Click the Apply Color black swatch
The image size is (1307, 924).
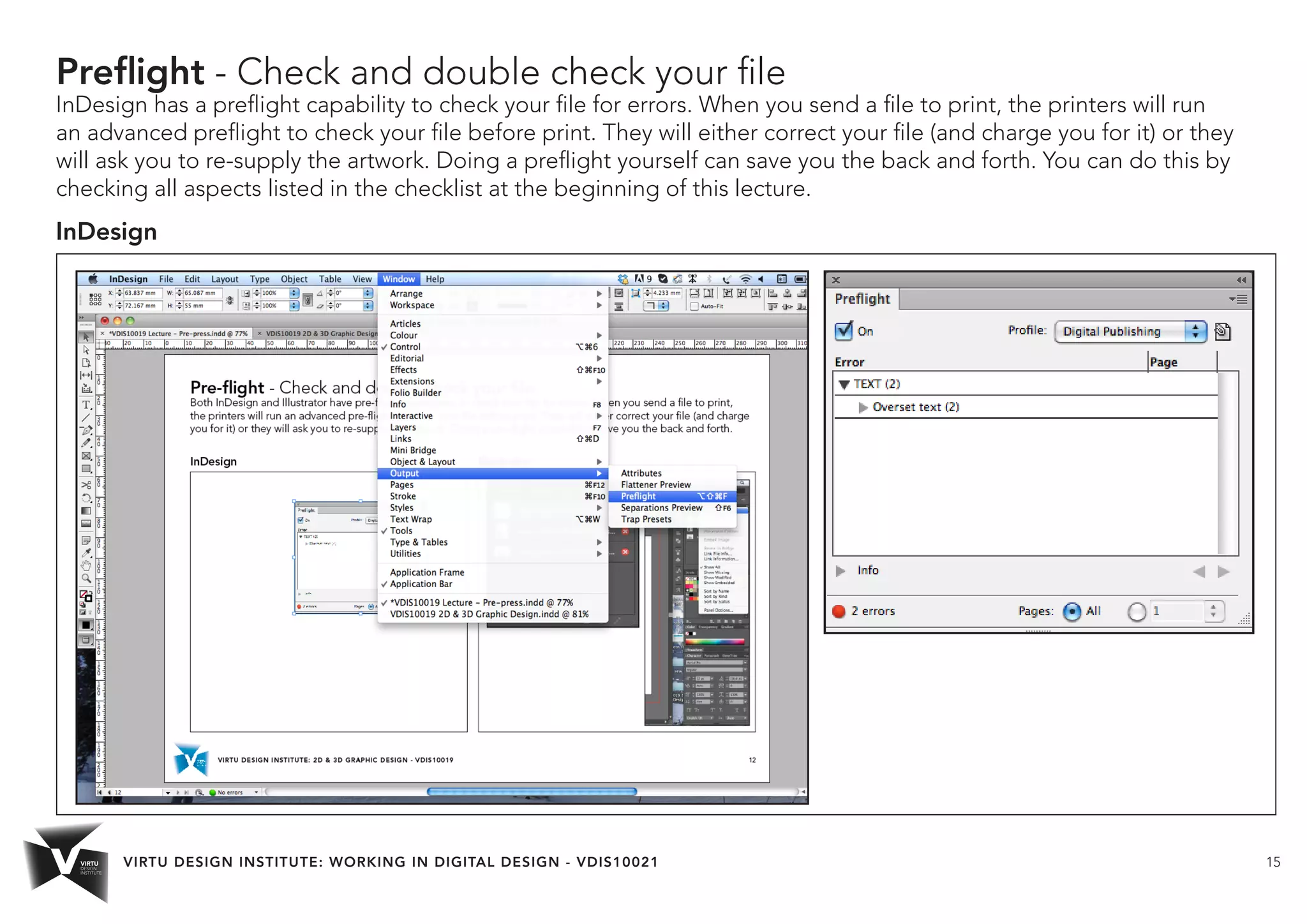pos(86,625)
